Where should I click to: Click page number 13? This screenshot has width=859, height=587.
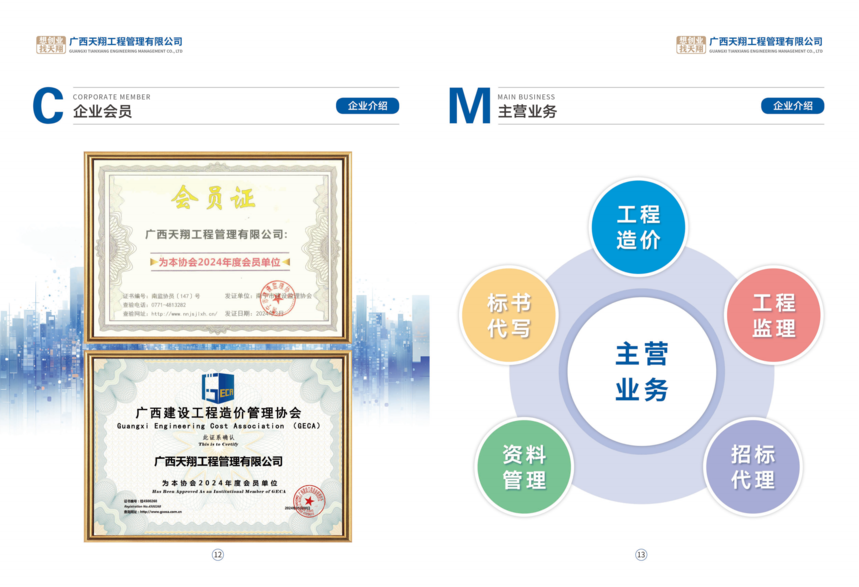point(641,555)
